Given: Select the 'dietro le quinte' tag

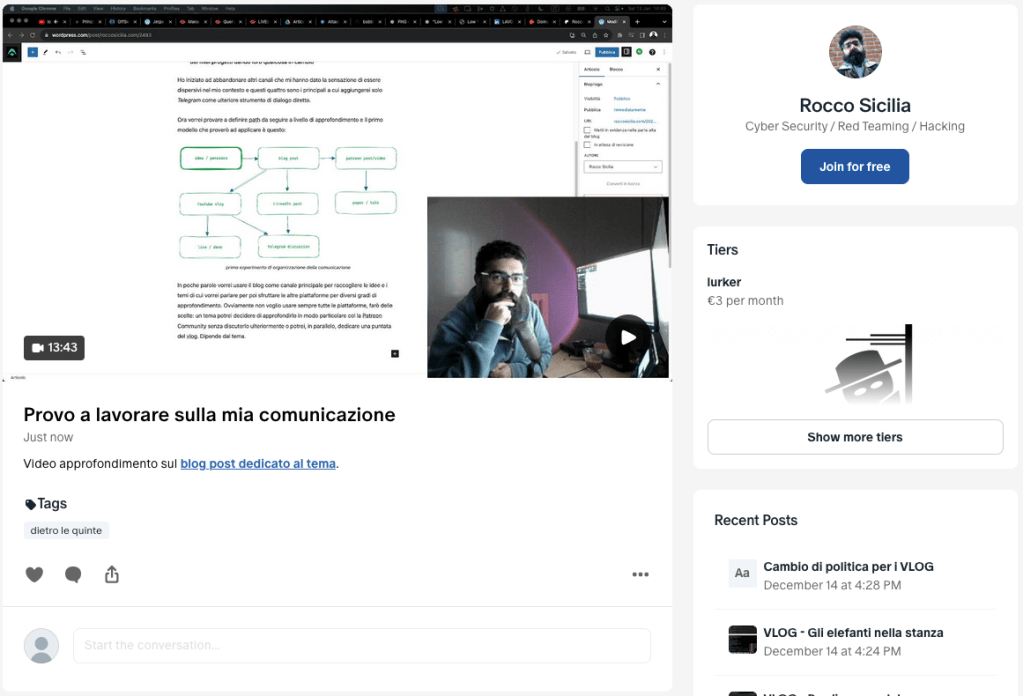Looking at the screenshot, I should (x=66, y=530).
